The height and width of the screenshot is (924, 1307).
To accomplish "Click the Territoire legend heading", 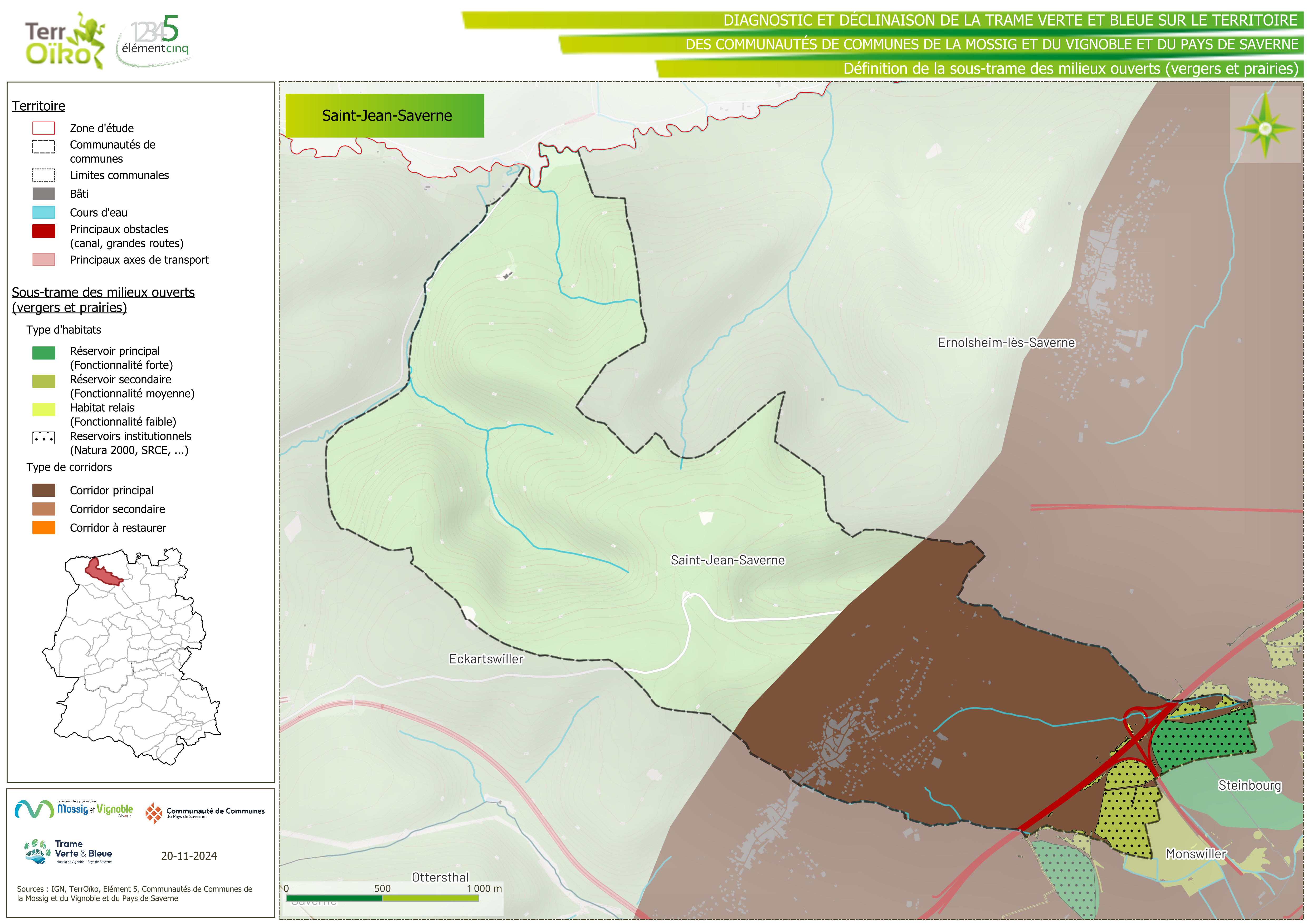I will (x=38, y=106).
